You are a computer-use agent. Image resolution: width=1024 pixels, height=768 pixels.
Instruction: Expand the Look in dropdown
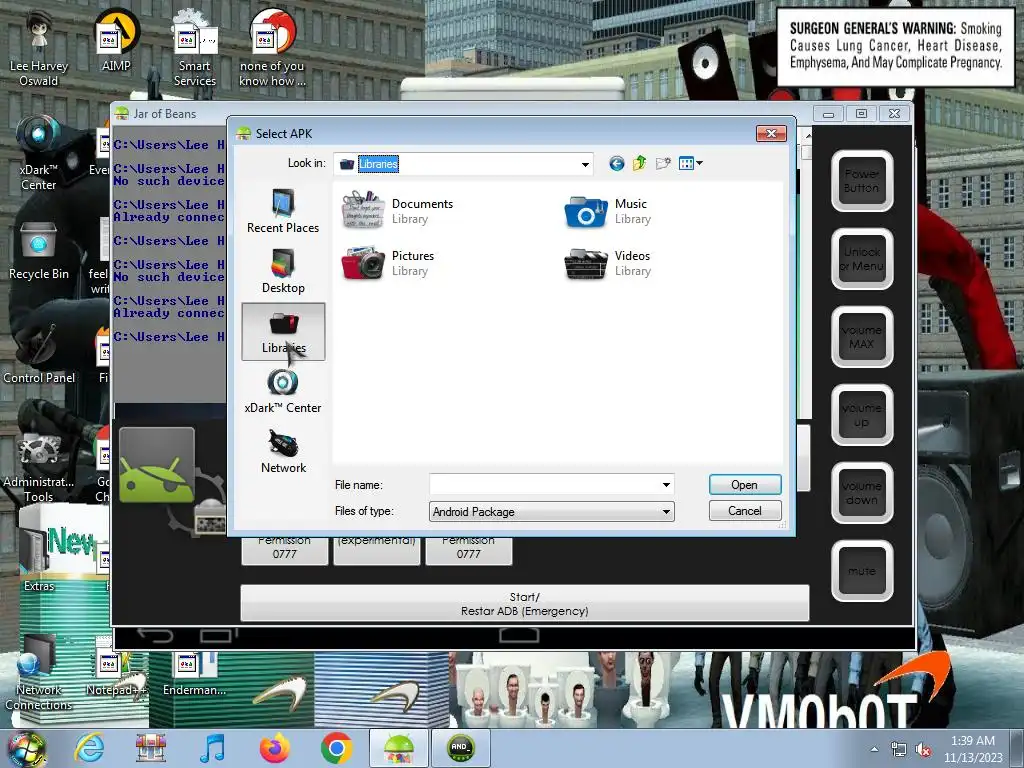pyautogui.click(x=585, y=164)
